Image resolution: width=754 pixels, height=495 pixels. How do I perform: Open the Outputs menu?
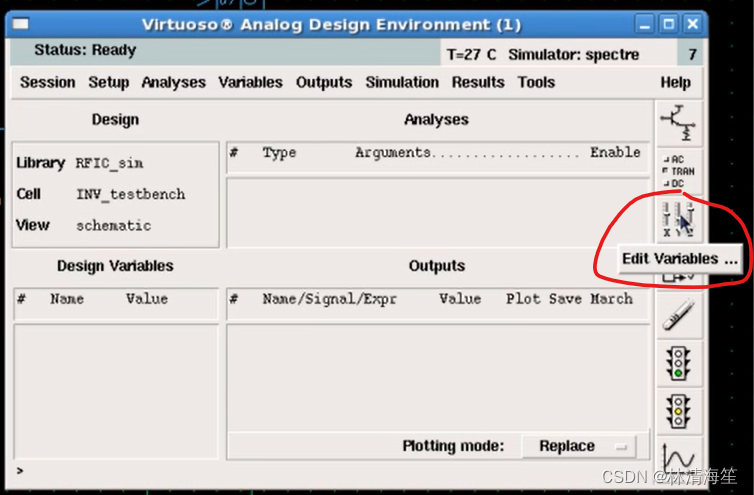click(324, 82)
